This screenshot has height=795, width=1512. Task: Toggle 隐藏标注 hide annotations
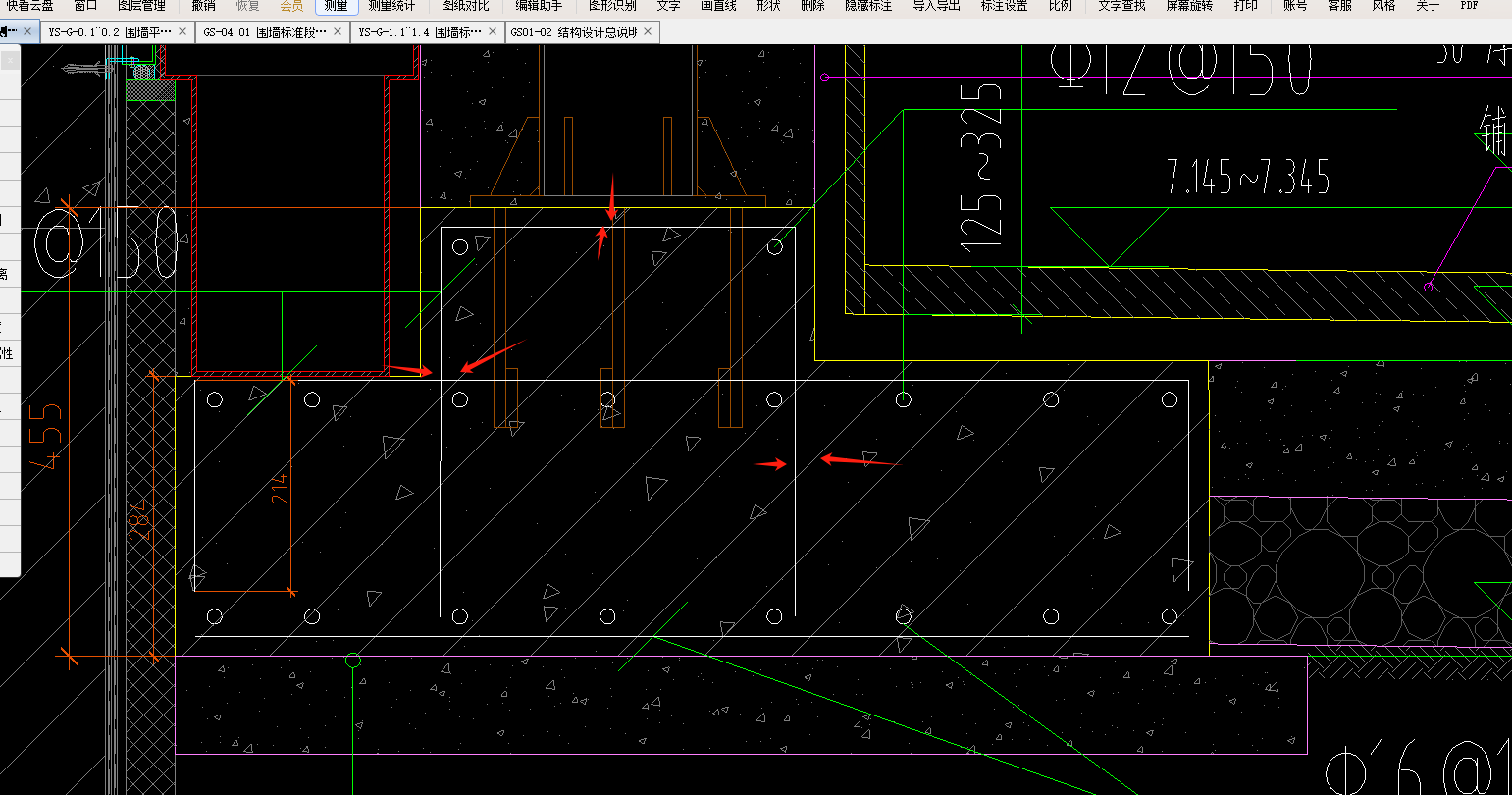(x=868, y=6)
